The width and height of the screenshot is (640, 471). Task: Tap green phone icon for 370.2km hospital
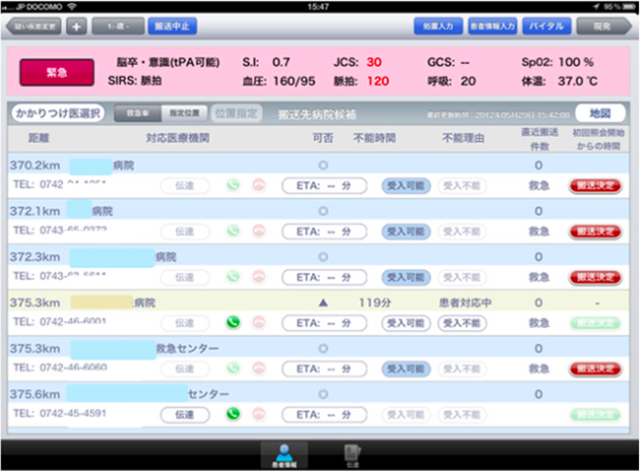[234, 185]
